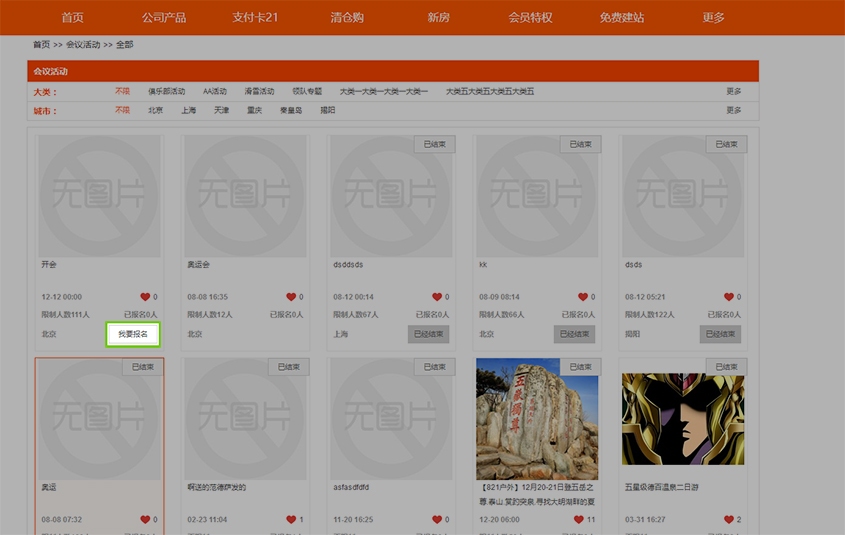Image resolution: width=845 pixels, height=535 pixels.
Task: Select 不限 in the 大类 filter row
Action: pyautogui.click(x=122, y=91)
